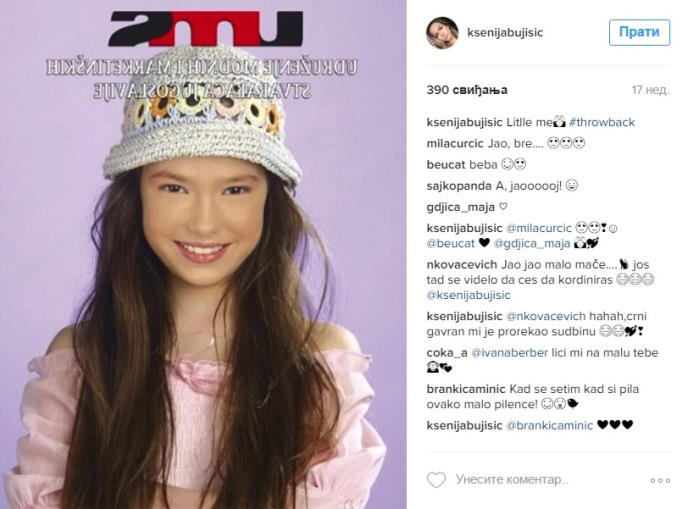
Task: Click the Прати follow button
Action: click(639, 32)
